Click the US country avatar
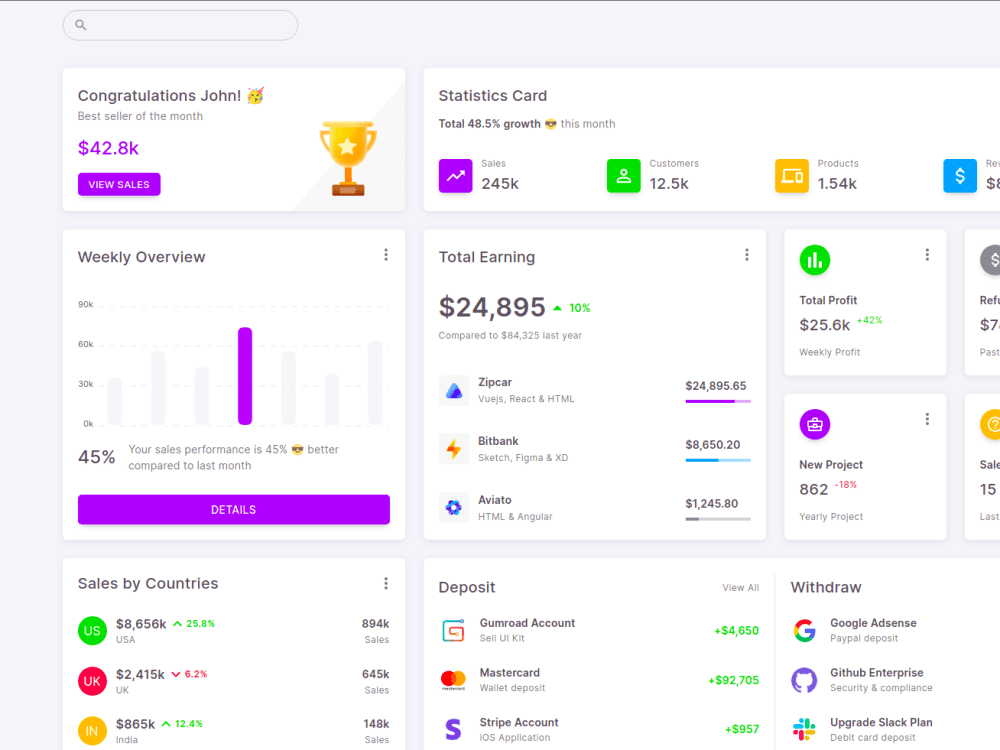The image size is (1000, 750). click(x=92, y=631)
